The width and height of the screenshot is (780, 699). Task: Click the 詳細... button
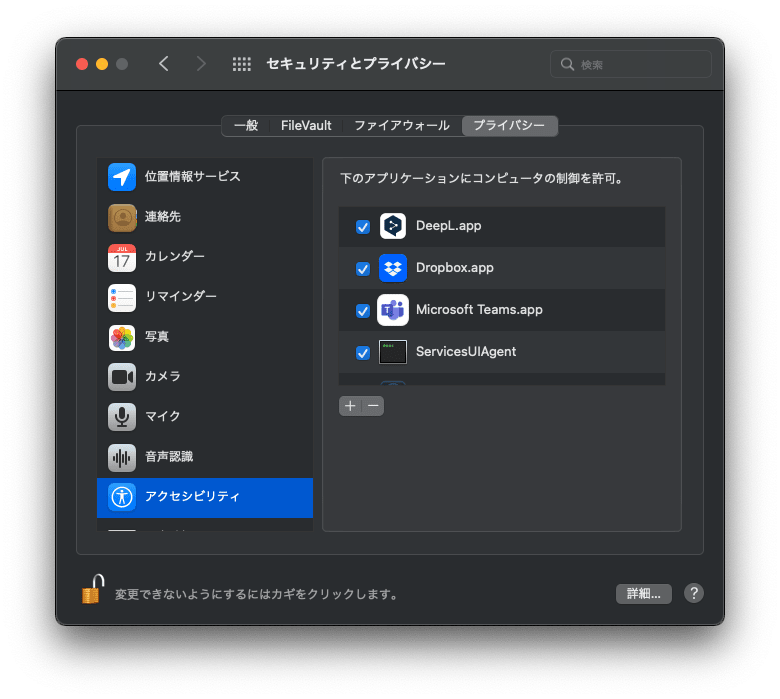(644, 594)
